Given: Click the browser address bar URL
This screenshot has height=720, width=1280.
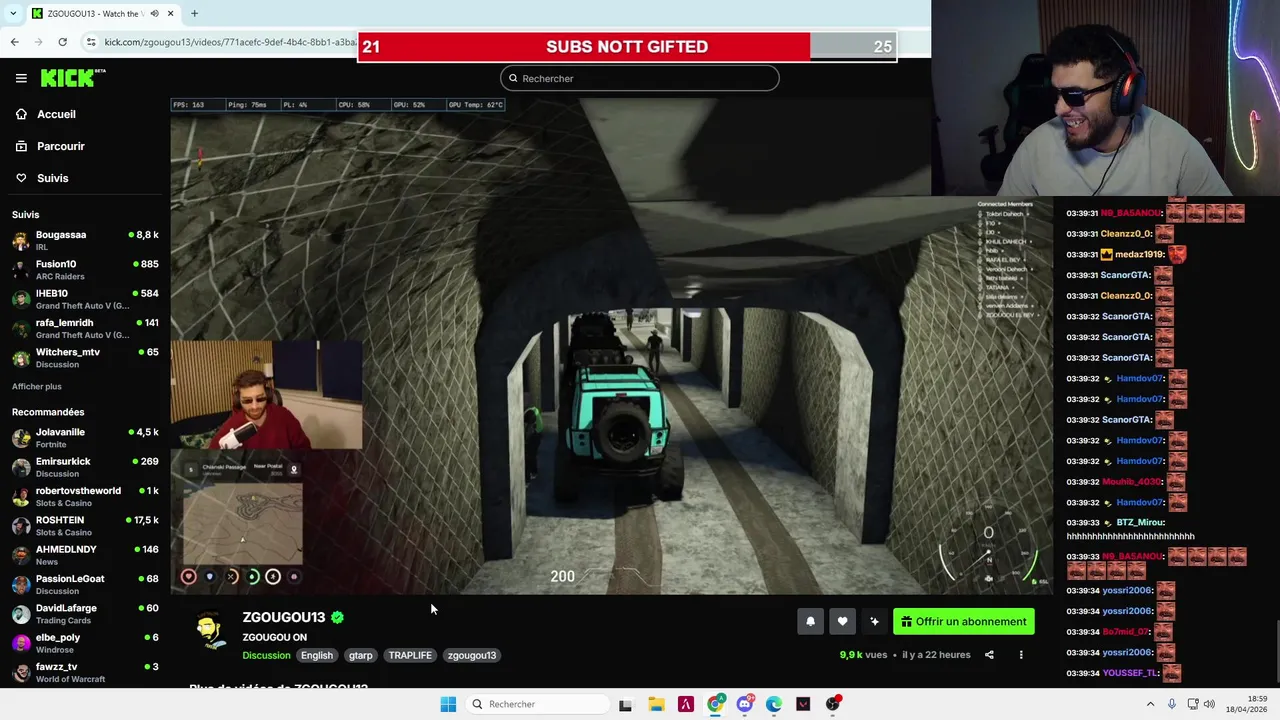Looking at the screenshot, I should 230,42.
